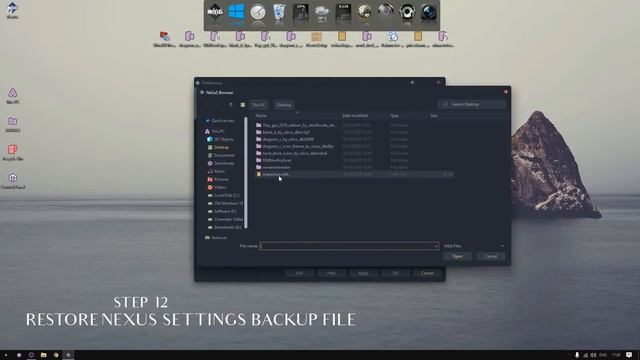Click Apply in the Preferences window
The height and width of the screenshot is (360, 640).
363,273
